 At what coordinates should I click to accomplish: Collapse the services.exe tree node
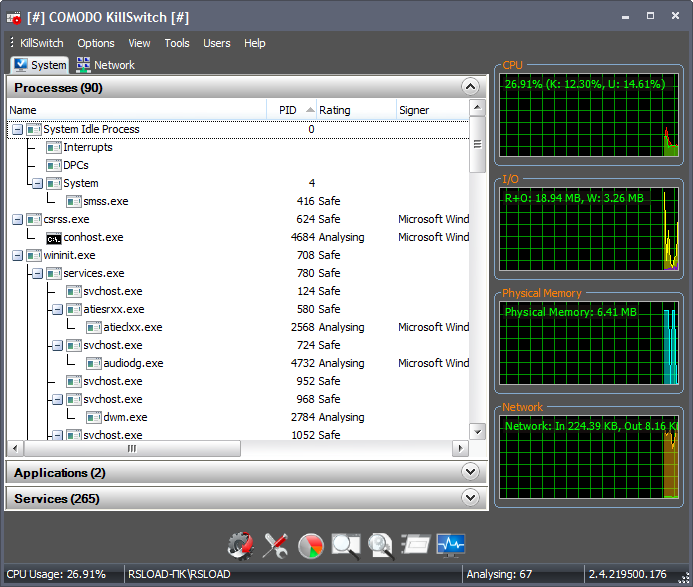coord(38,274)
